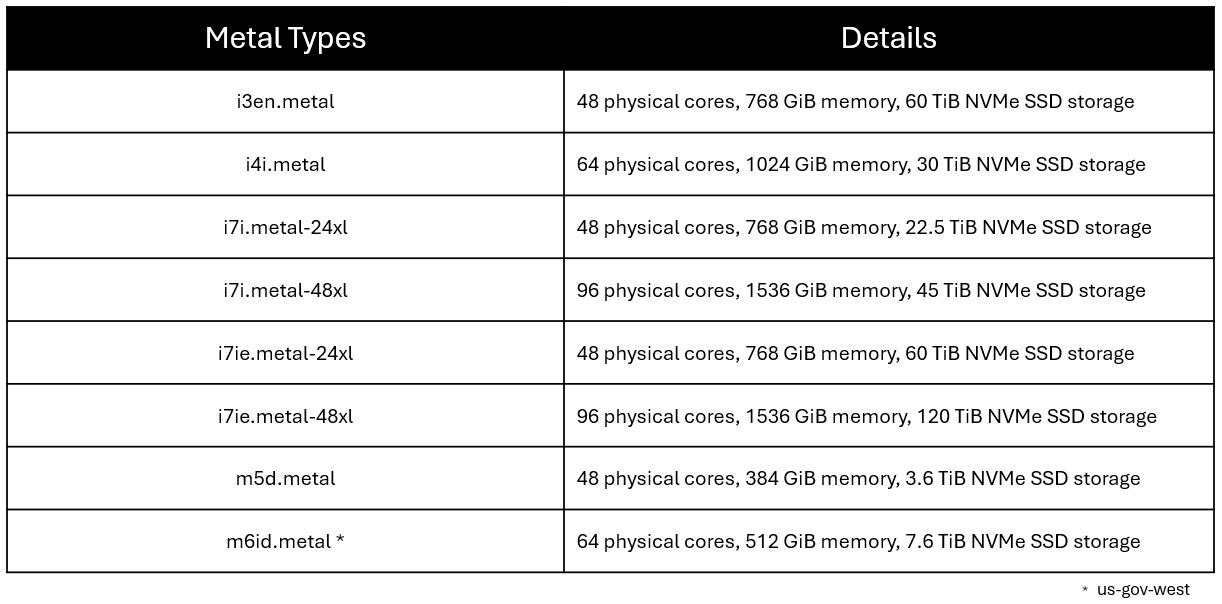This screenshot has height=604, width=1222.
Task: Click details with 384 GiB memory
Action: [x=858, y=478]
